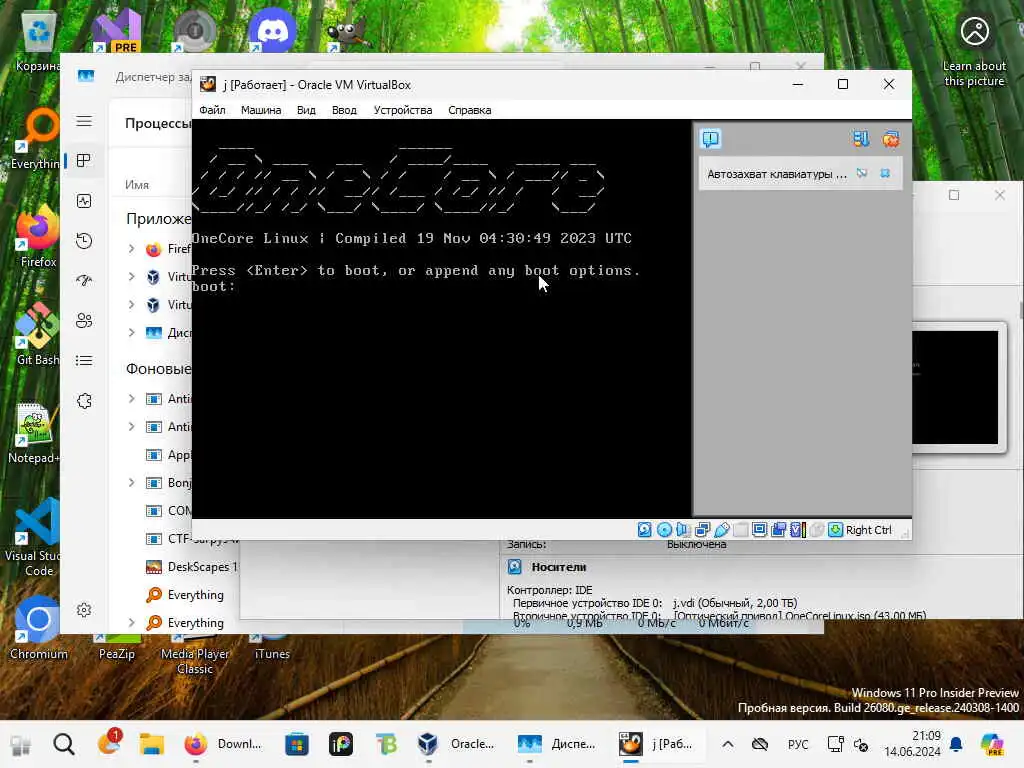Open Windows Search from the taskbar
This screenshot has width=1024, height=768.
point(63,744)
